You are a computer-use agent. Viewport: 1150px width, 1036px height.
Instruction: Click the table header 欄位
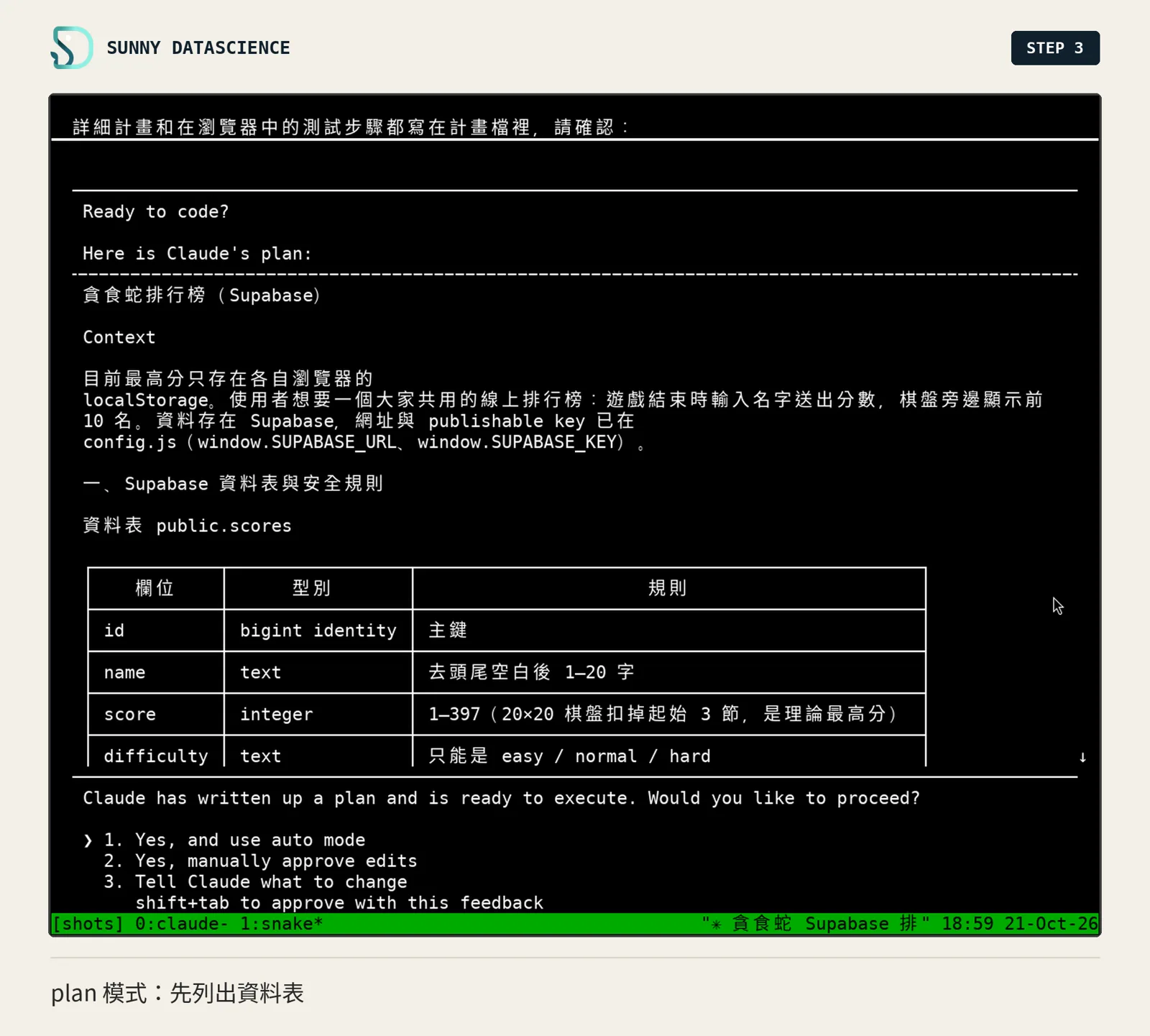(155, 588)
